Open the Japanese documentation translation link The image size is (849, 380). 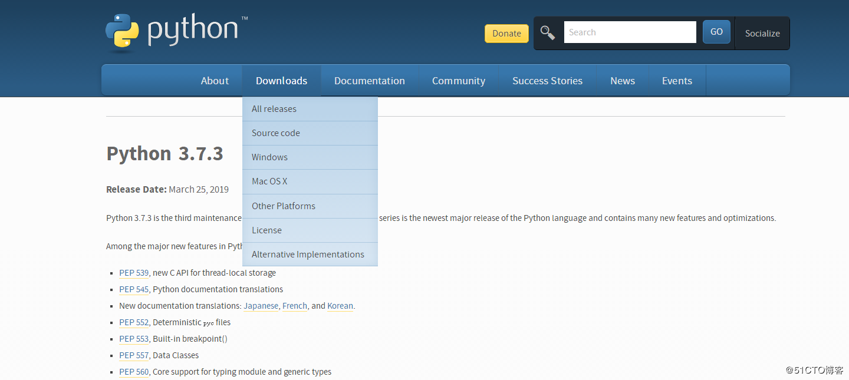[260, 306]
